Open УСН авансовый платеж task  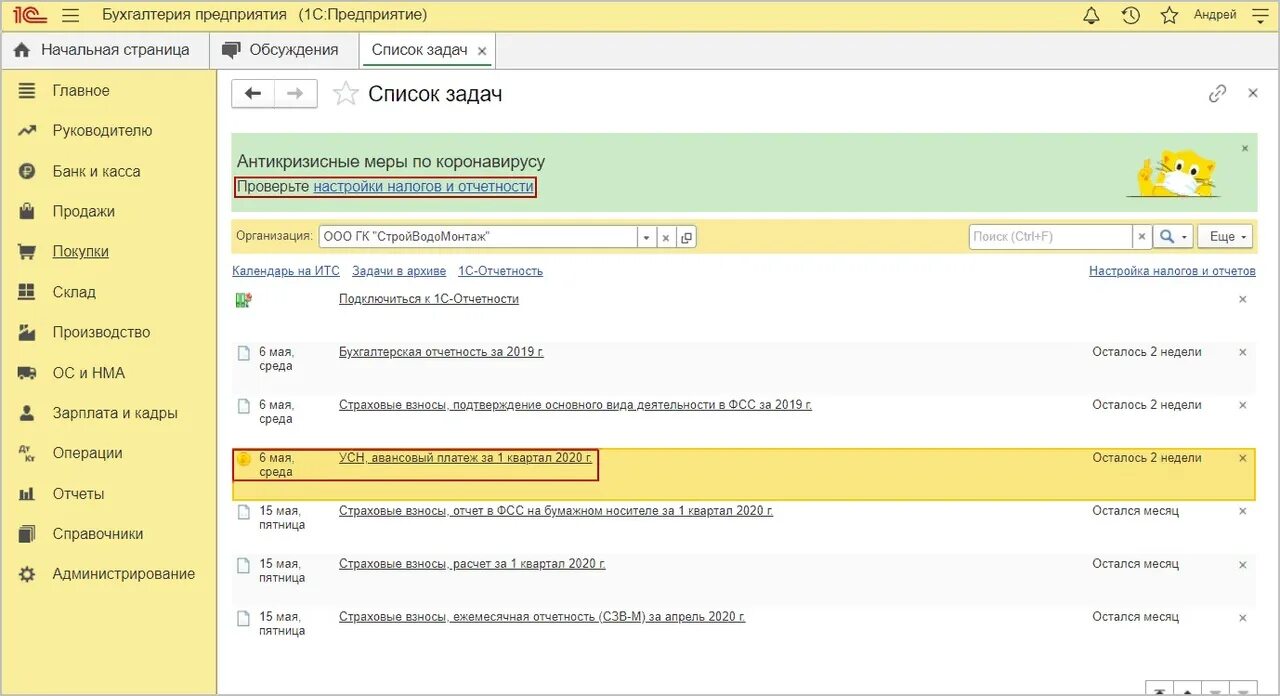coord(465,458)
